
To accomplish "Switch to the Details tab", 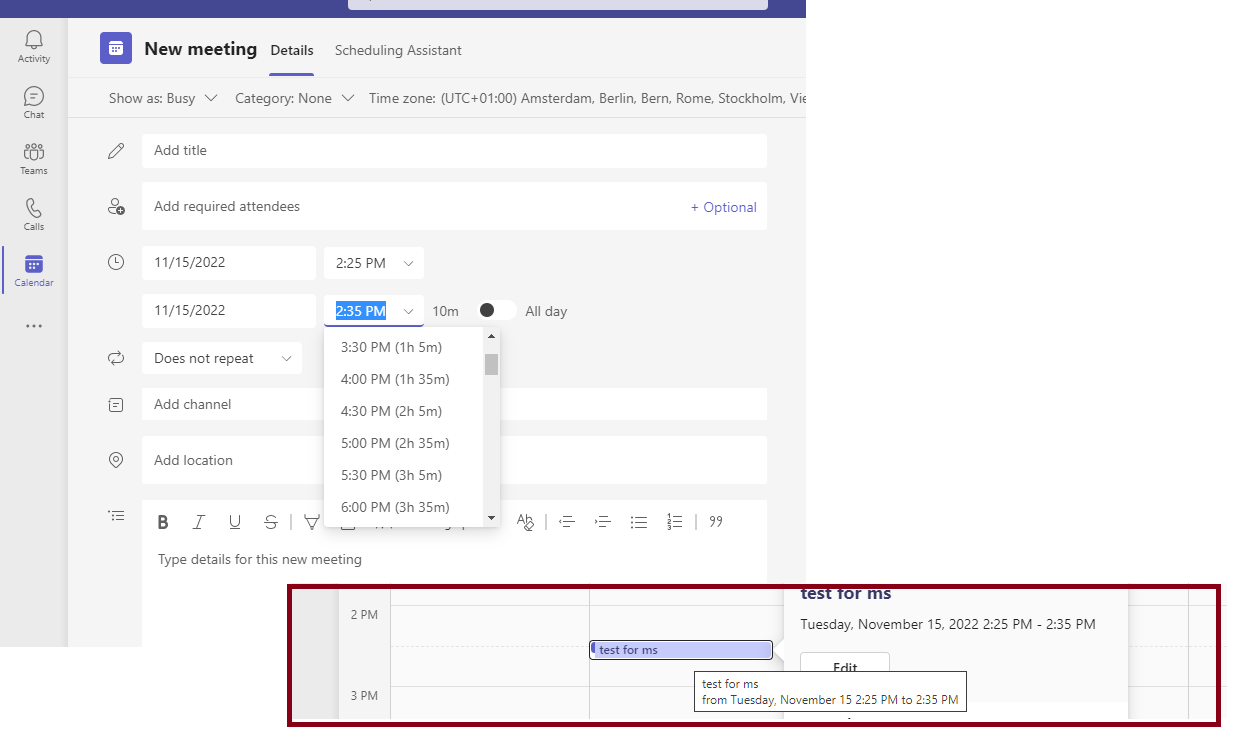I will (292, 50).
